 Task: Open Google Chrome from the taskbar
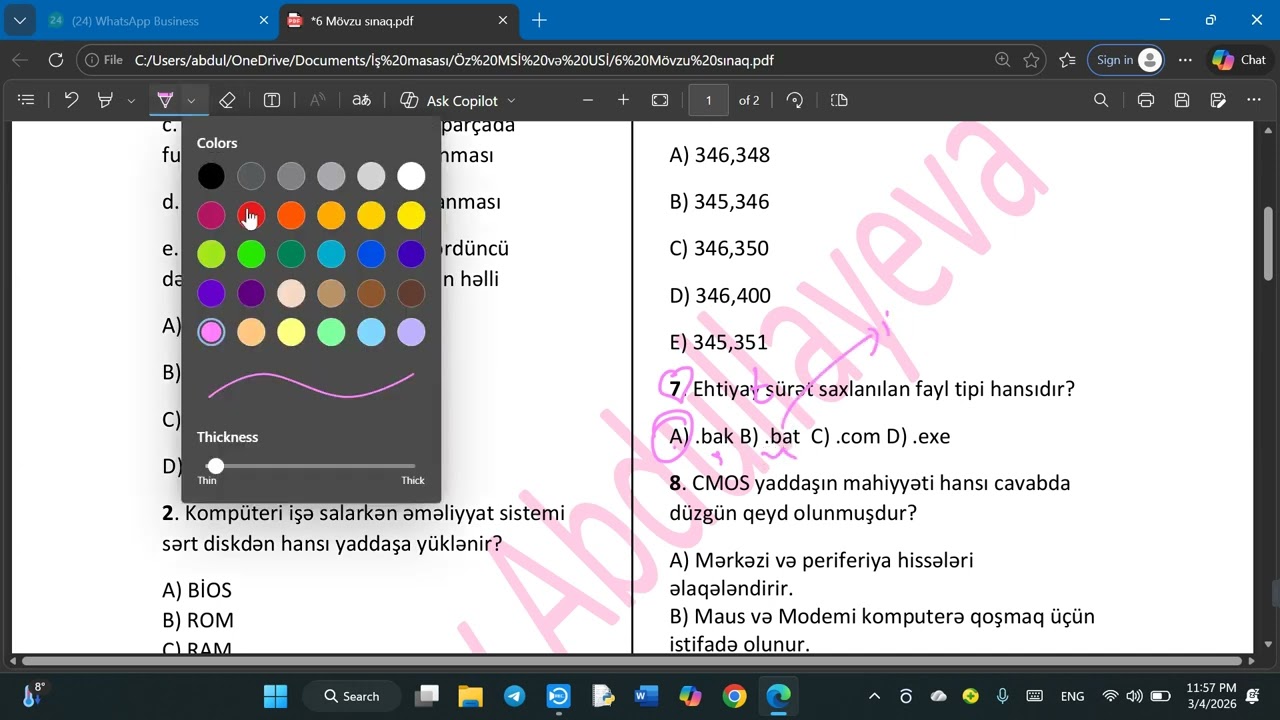tap(734, 696)
